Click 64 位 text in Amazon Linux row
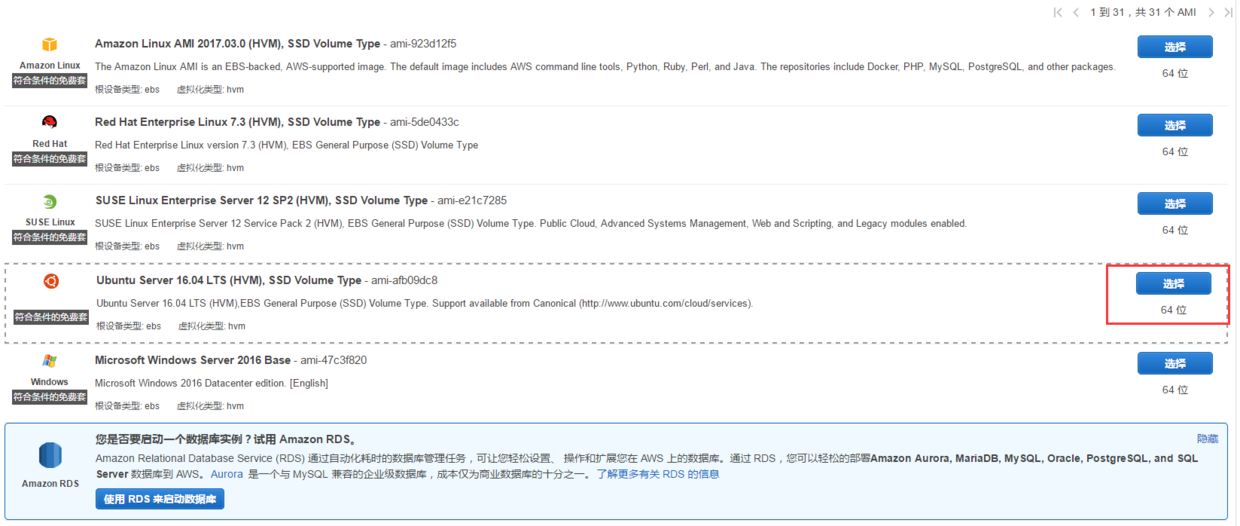 pyautogui.click(x=1175, y=73)
